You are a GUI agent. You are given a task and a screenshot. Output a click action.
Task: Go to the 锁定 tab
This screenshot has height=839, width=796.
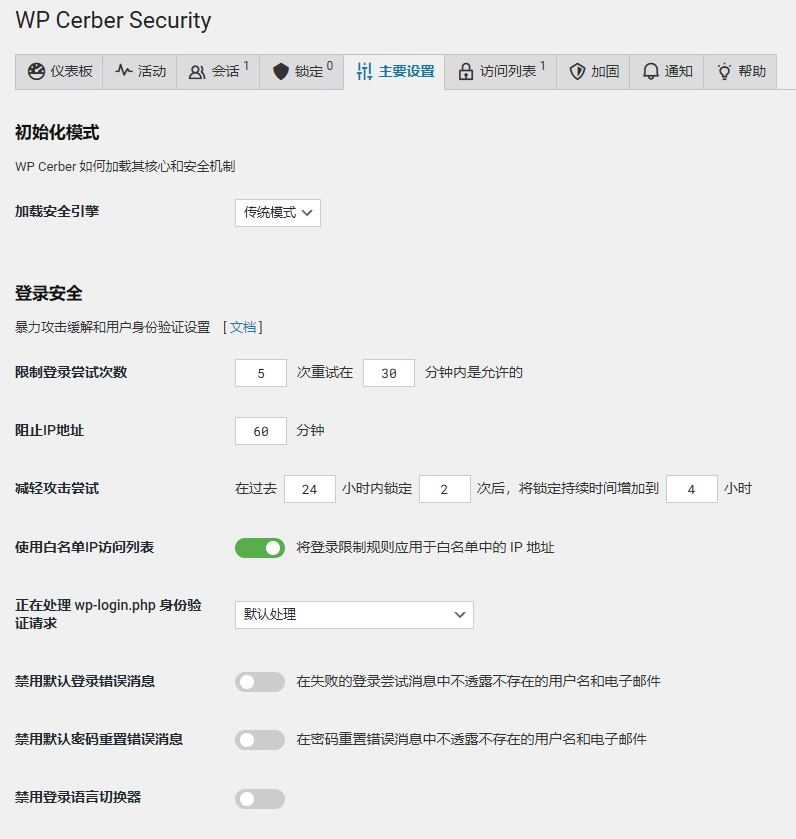302,72
